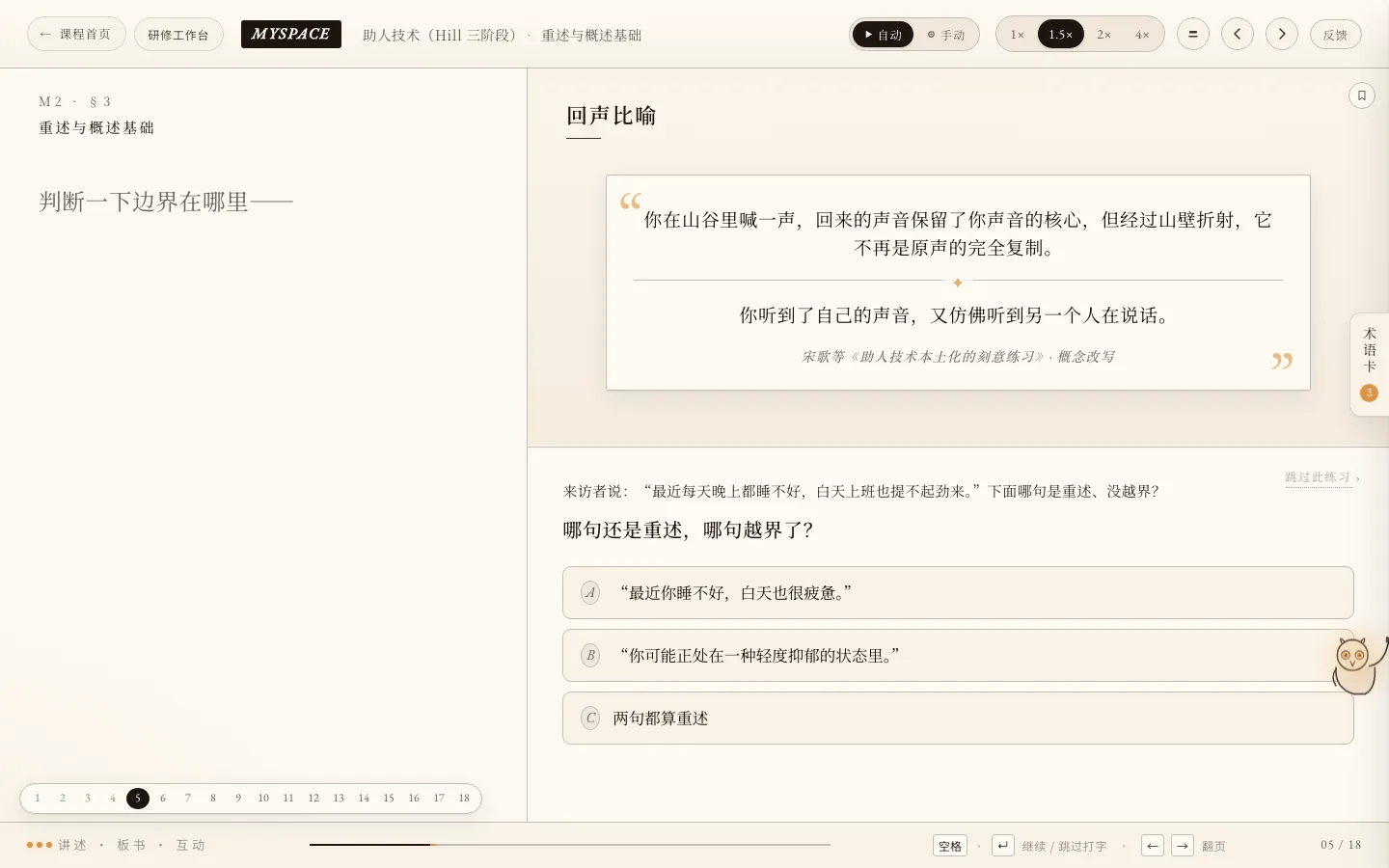Click the 回声比喻 heading
Image resolution: width=1389 pixels, height=868 pixels.
[611, 116]
